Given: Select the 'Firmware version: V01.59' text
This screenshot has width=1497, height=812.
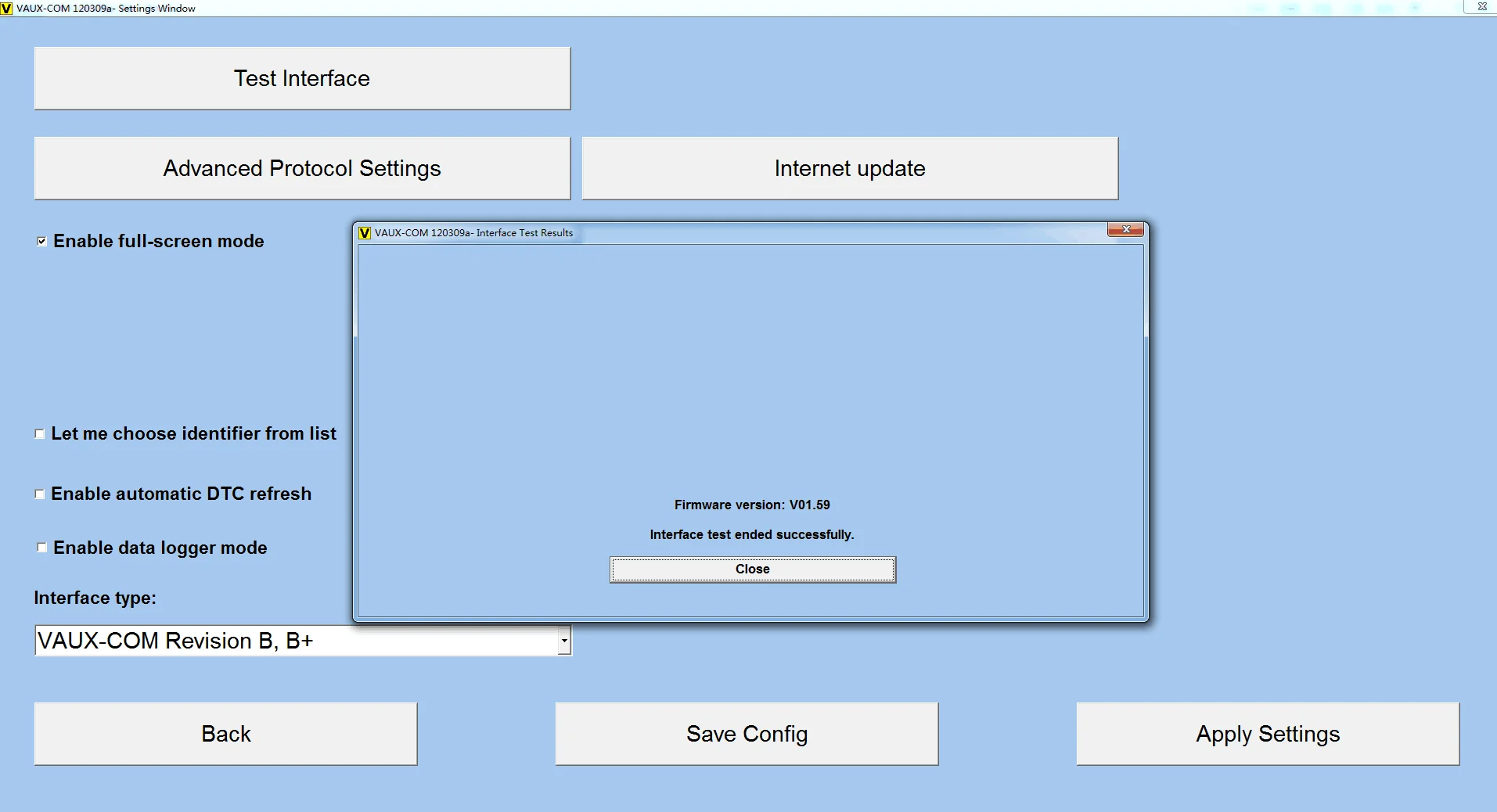Looking at the screenshot, I should (x=752, y=505).
